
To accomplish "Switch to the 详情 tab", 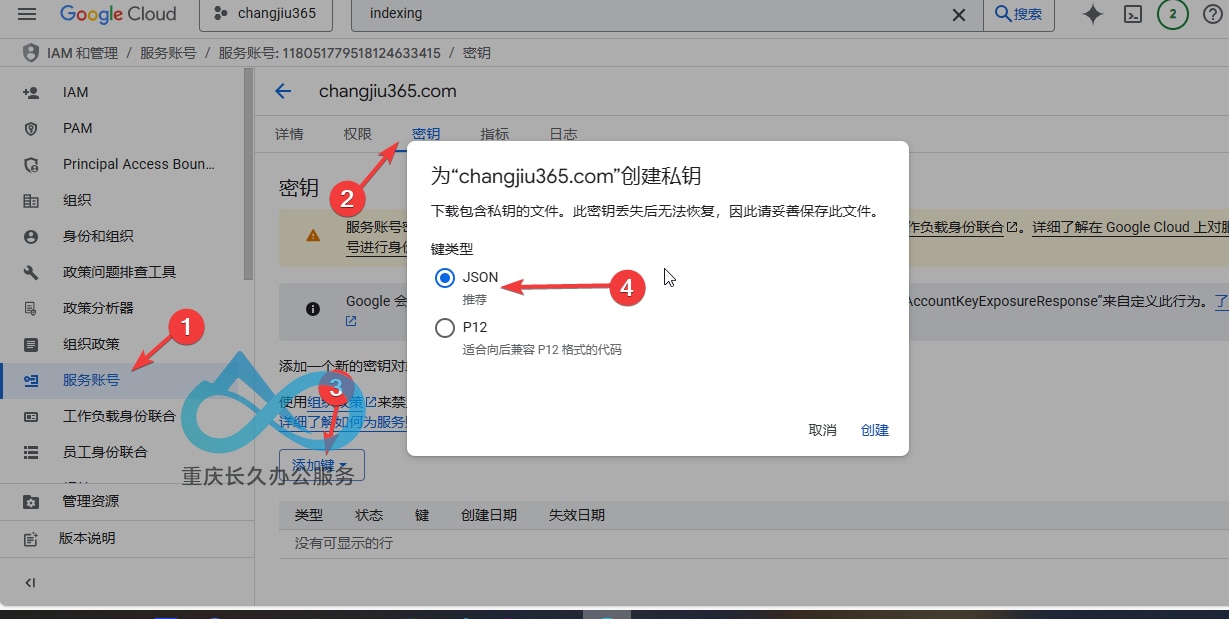I will click(x=289, y=134).
